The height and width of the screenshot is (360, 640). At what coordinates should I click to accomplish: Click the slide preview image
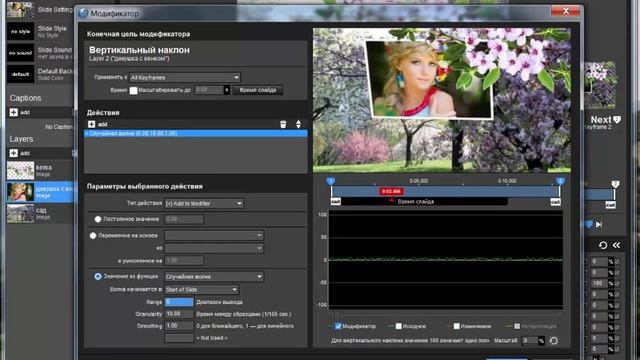[x=442, y=100]
